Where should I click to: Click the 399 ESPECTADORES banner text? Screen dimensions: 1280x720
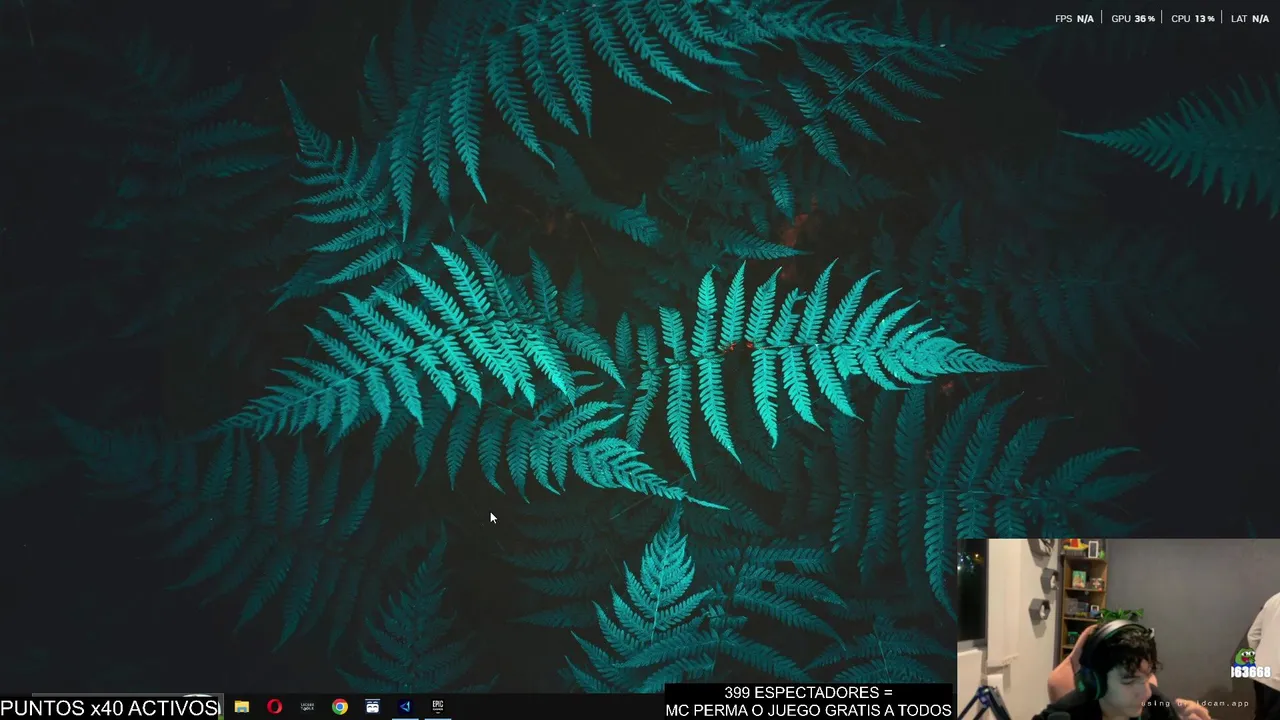coord(809,692)
